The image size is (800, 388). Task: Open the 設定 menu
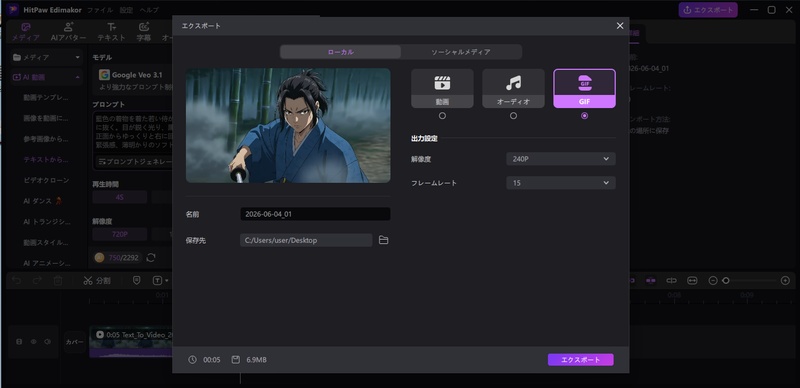(126, 10)
